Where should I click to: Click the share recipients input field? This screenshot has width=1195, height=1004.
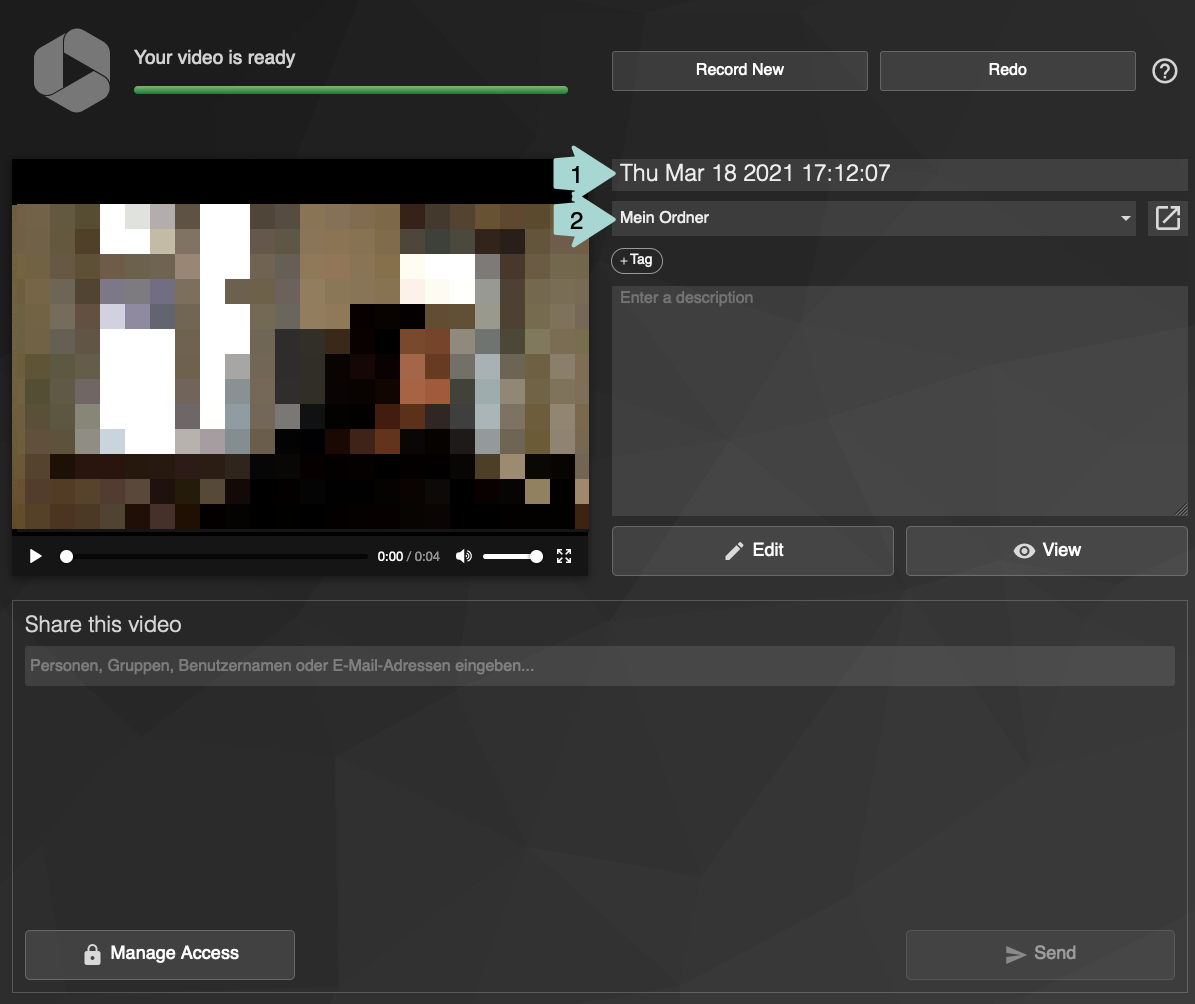click(x=599, y=666)
